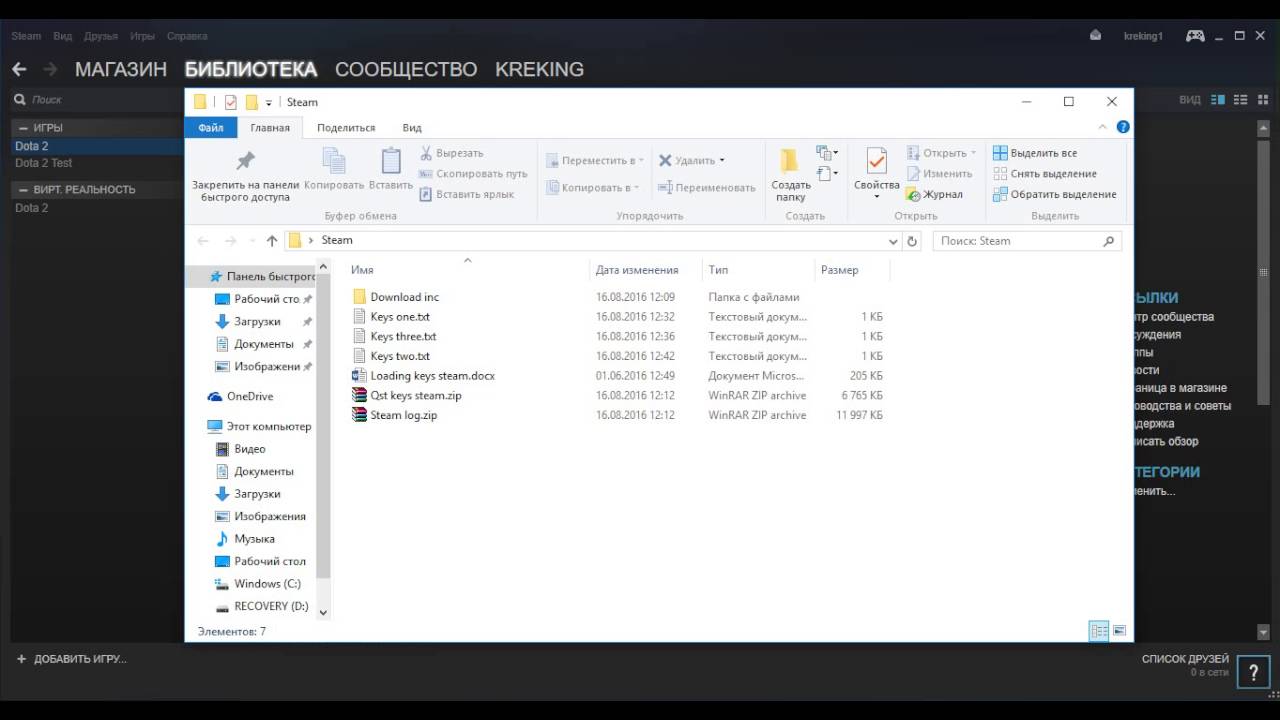Viewport: 1280px width, 720px height.
Task: Select the Download inc folder
Action: pyautogui.click(x=395, y=297)
